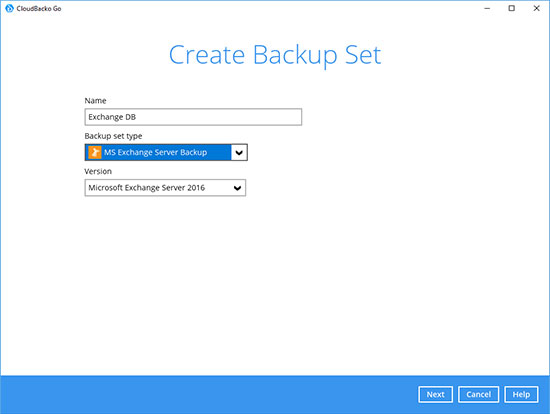Click the CloudBacko Go title text
The width and height of the screenshot is (550, 414).
pos(39,8)
